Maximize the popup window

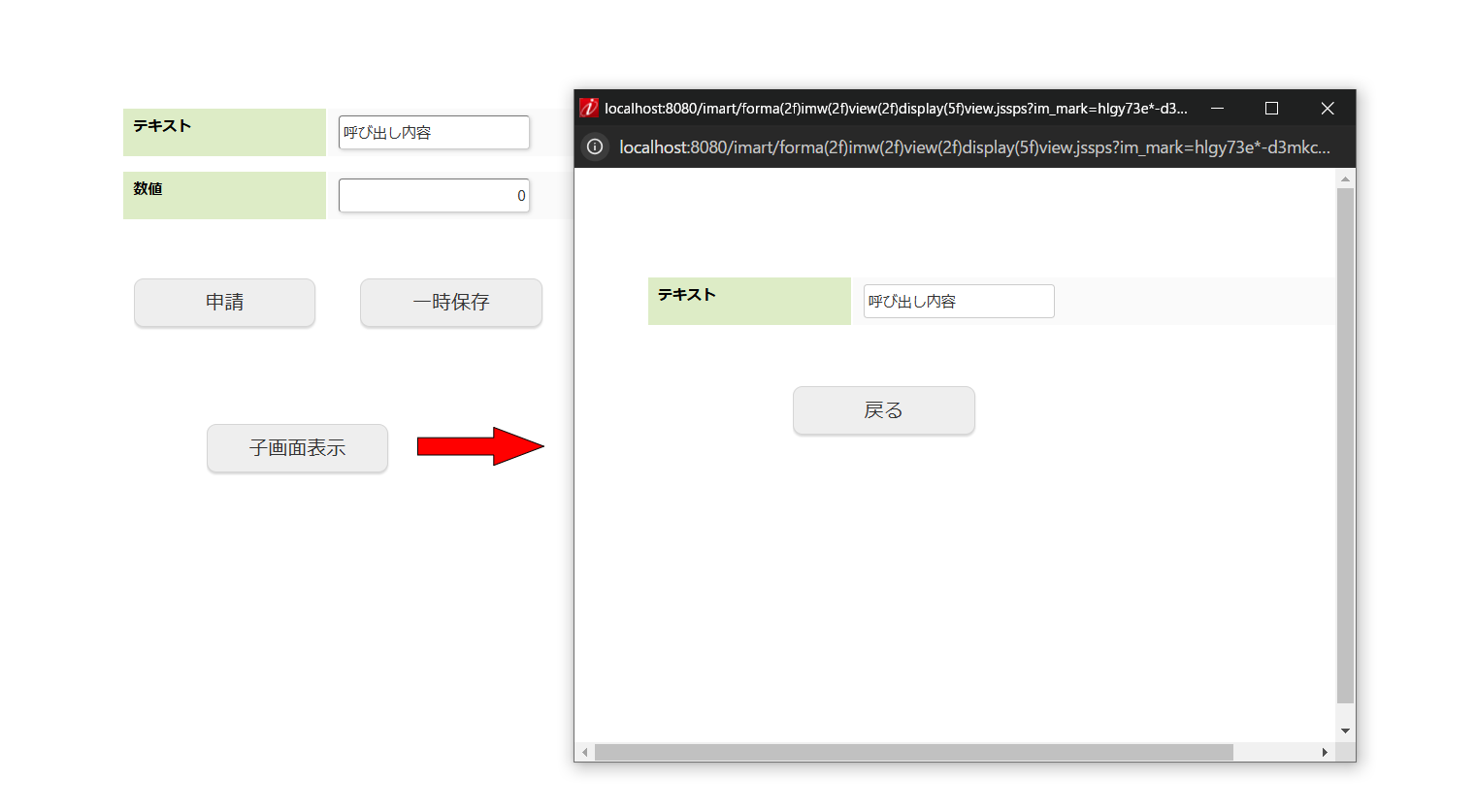[x=1271, y=108]
